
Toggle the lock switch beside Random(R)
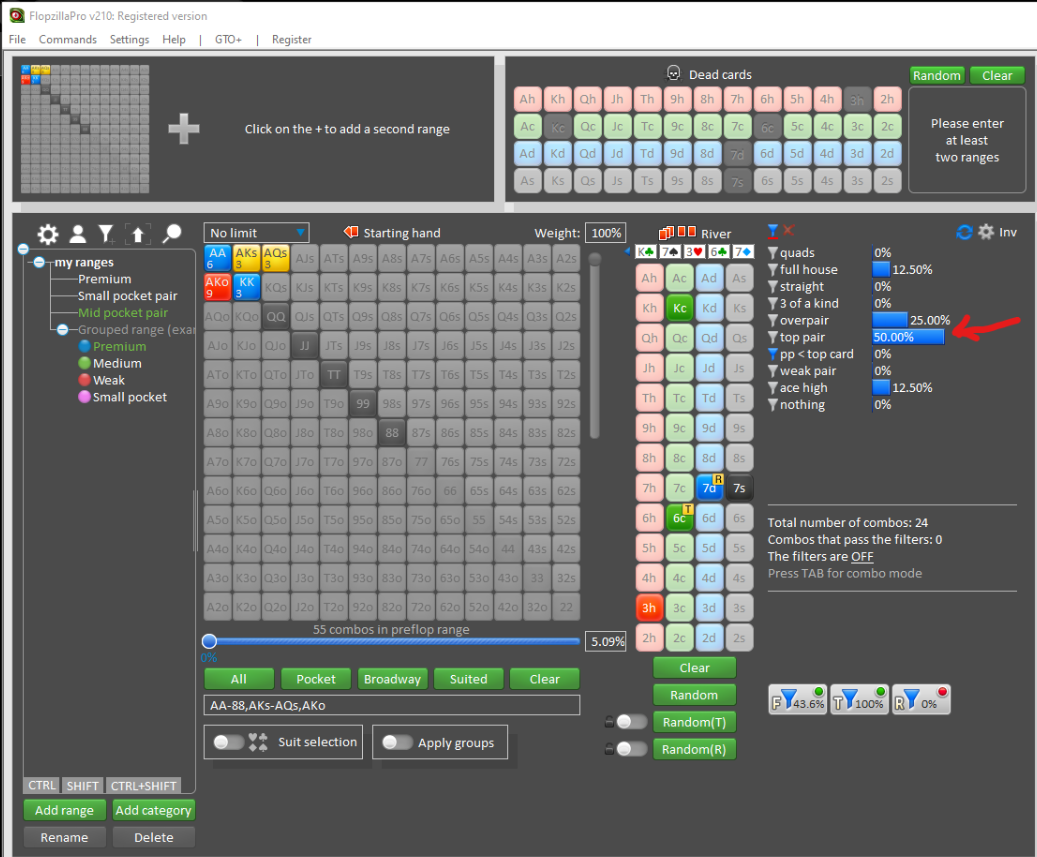point(631,749)
